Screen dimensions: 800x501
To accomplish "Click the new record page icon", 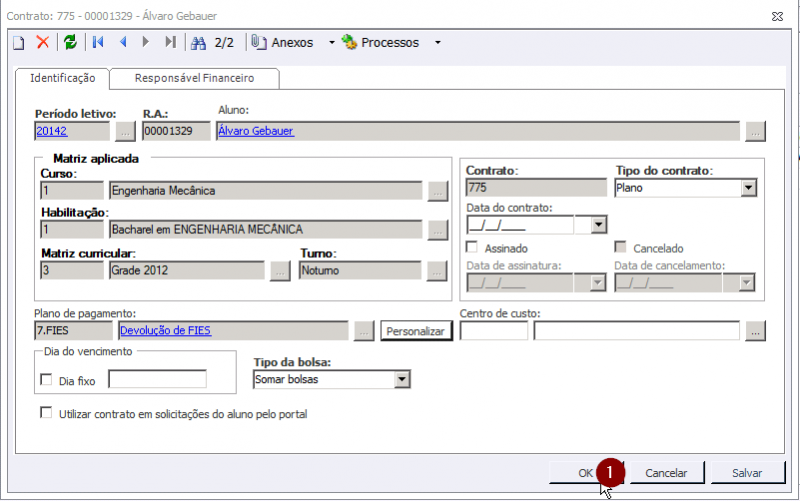I will 18,42.
